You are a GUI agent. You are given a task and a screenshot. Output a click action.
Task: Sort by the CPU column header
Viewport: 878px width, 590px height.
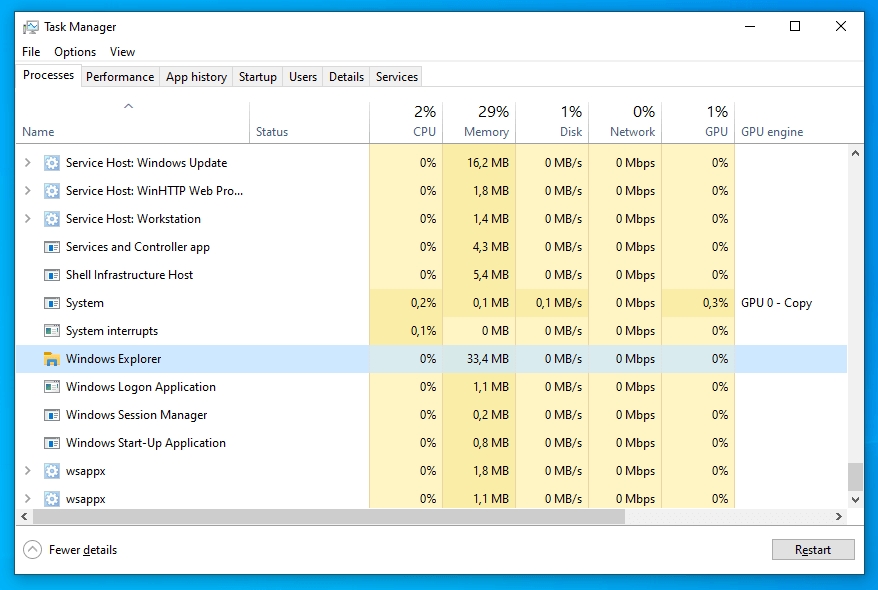406,123
